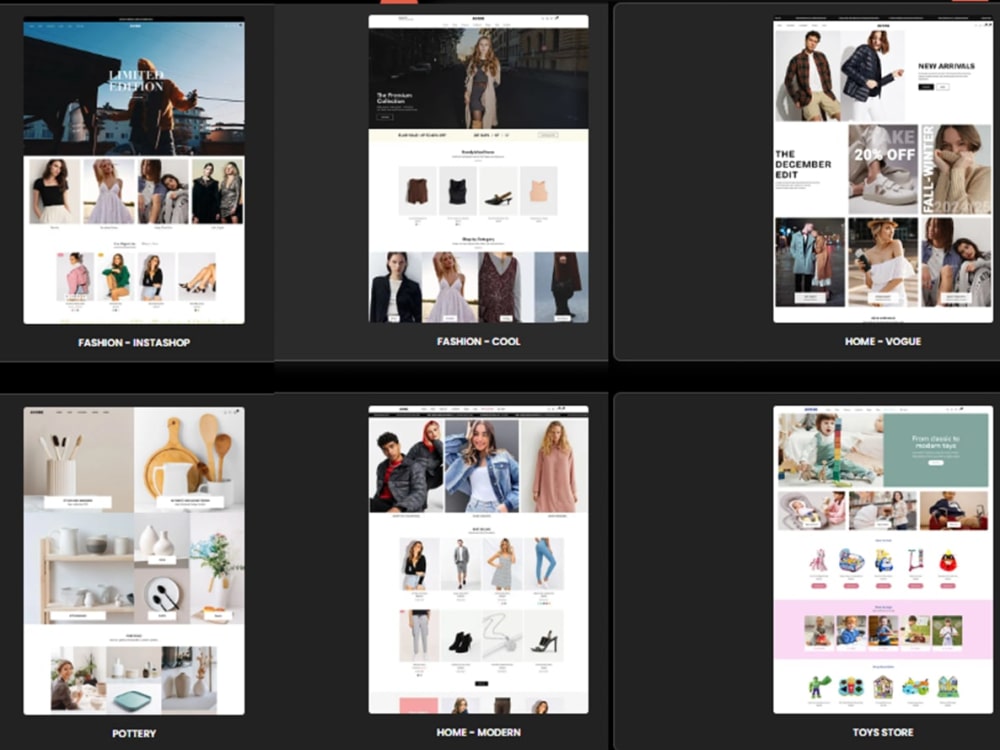The image size is (1000, 750).
Task: Click the LIMITED EDITION hero text
Action: (136, 81)
